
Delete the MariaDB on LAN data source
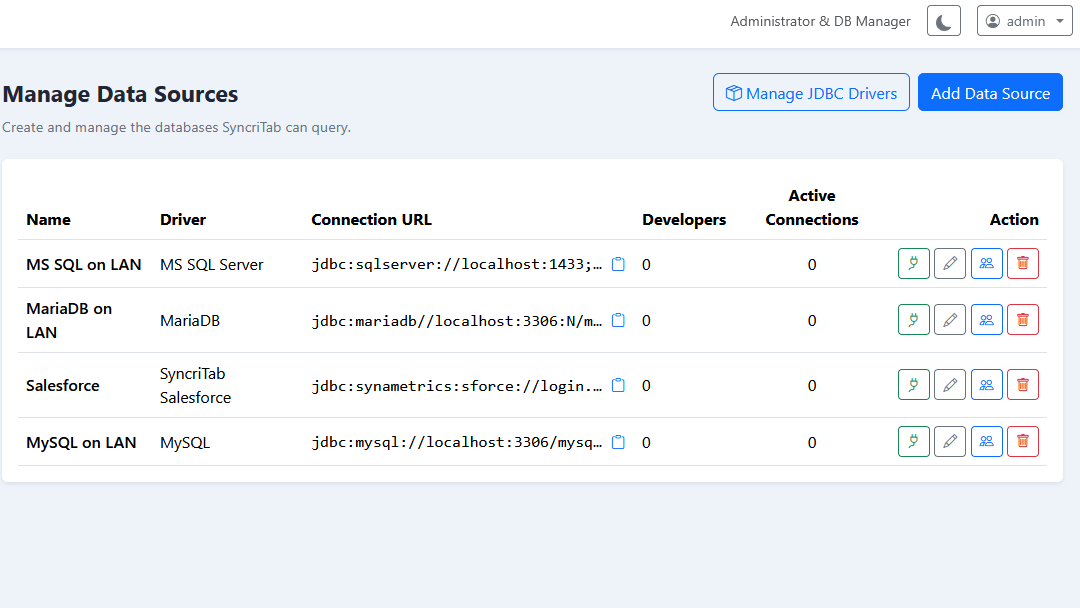pyautogui.click(x=1023, y=320)
